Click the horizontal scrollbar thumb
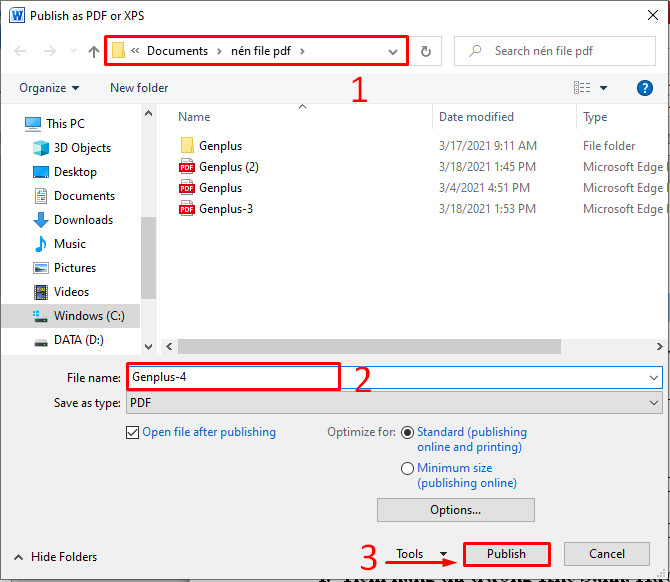 click(369, 347)
